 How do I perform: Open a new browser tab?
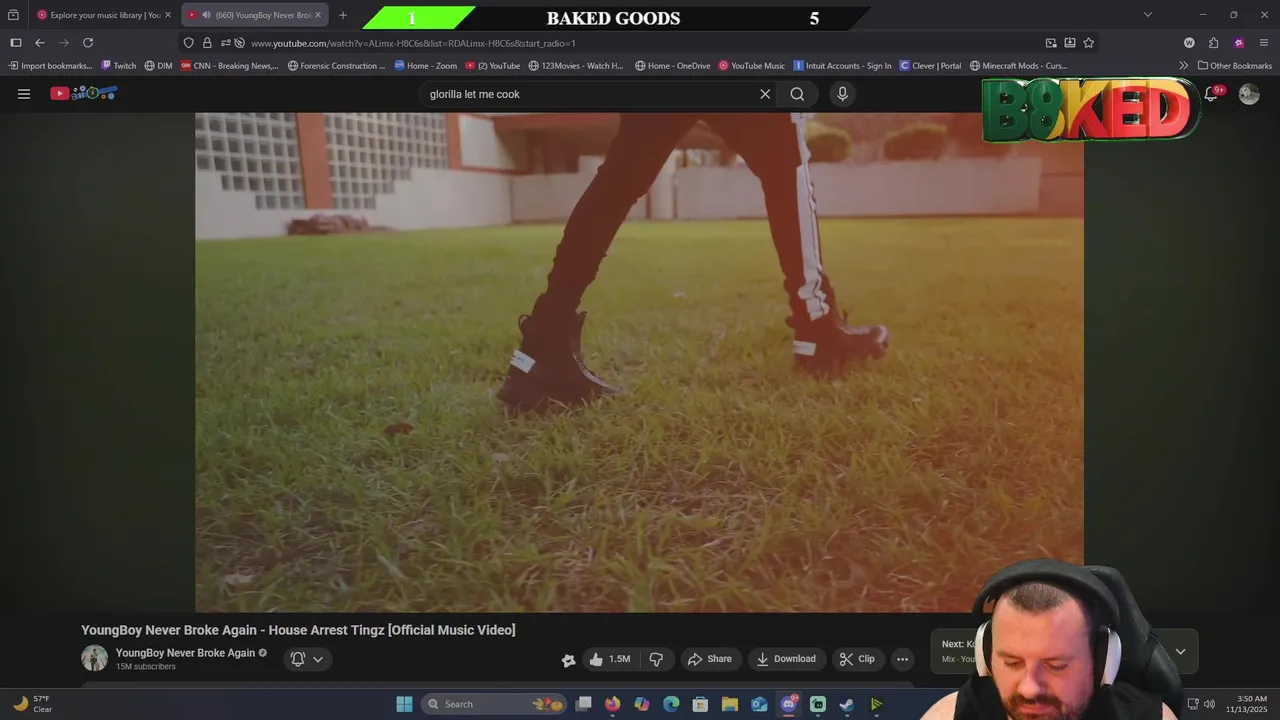343,15
